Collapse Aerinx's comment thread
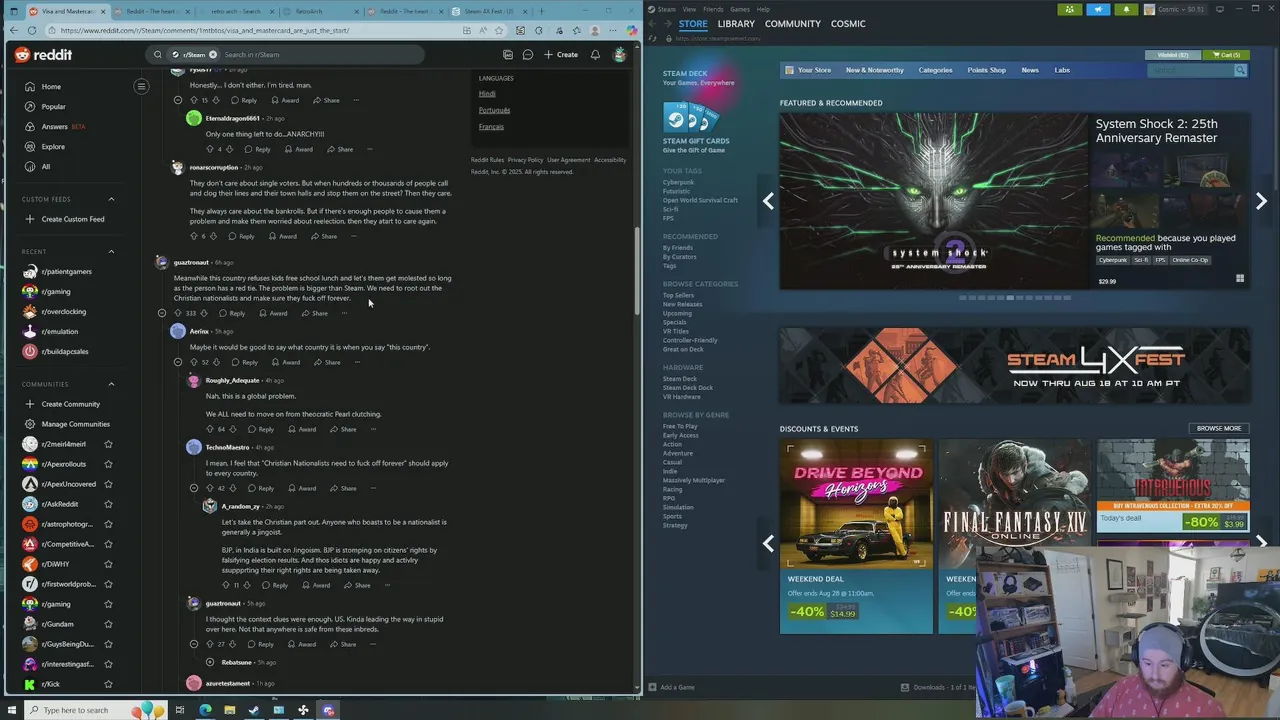The width and height of the screenshot is (1280, 720). click(x=178, y=362)
